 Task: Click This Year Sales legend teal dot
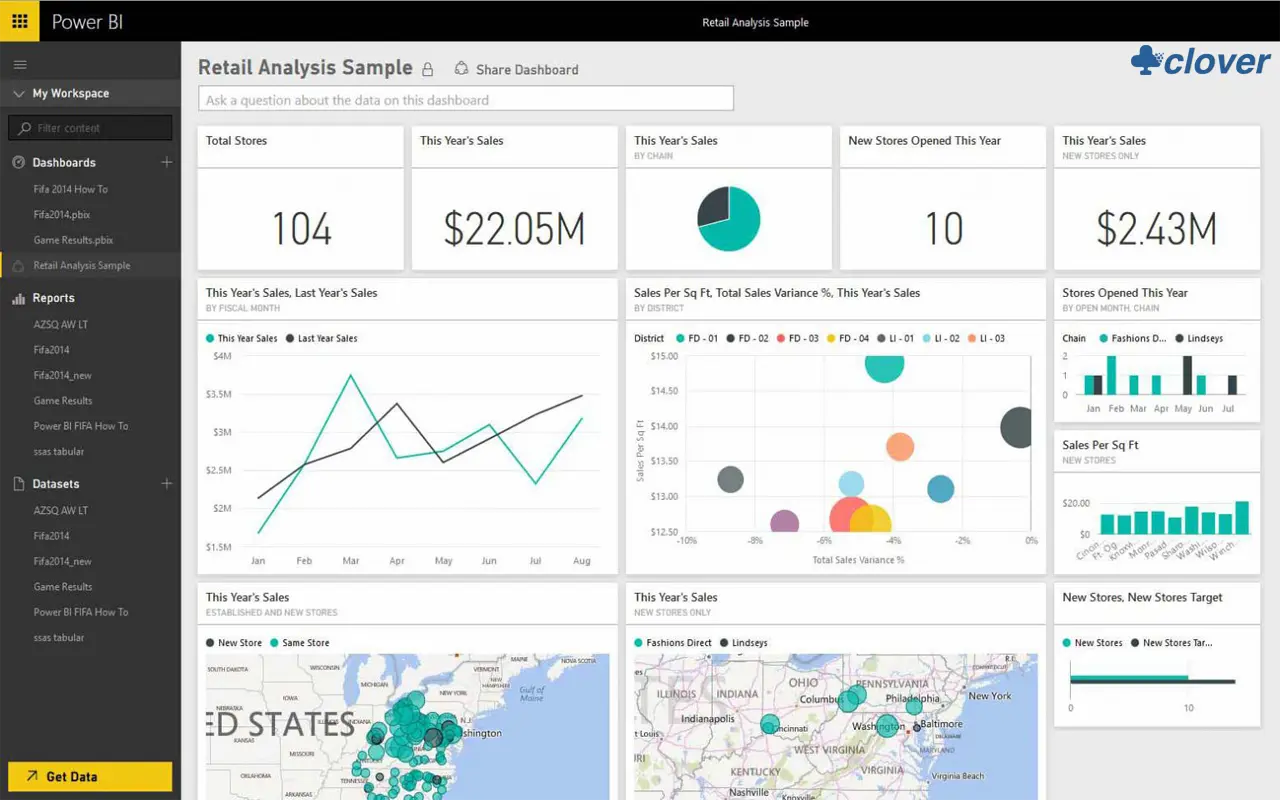click(x=210, y=338)
